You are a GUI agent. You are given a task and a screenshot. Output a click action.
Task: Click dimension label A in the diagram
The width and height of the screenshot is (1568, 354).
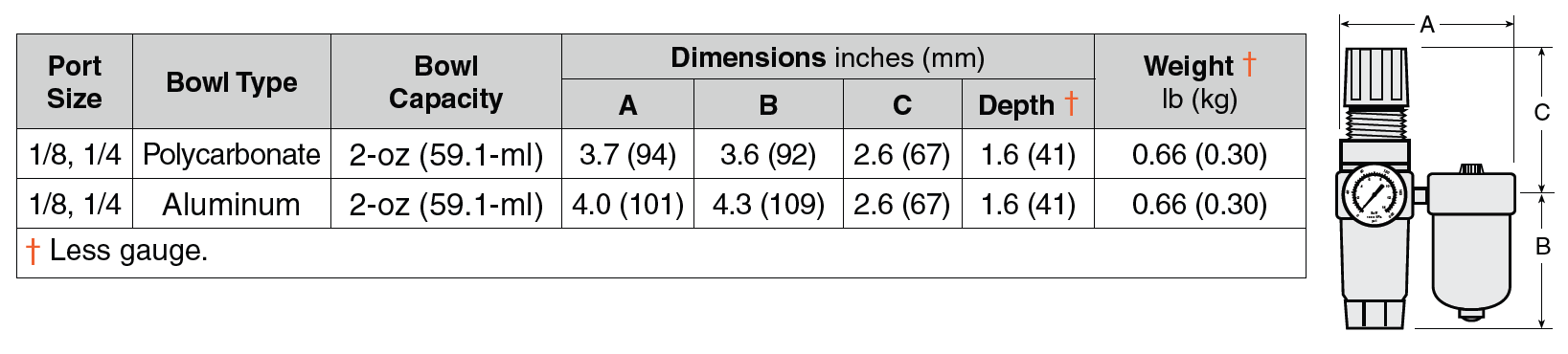pos(1427,25)
